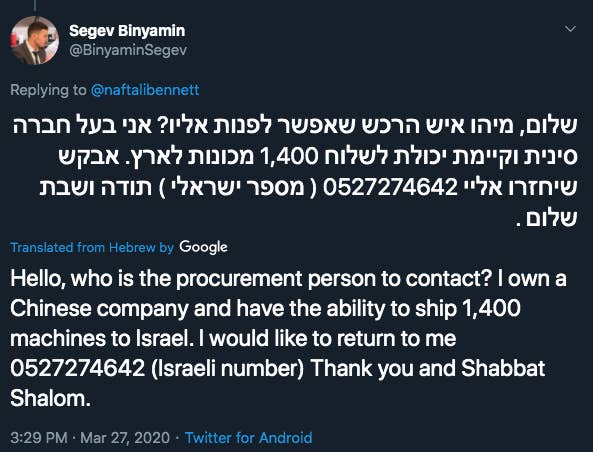The height and width of the screenshot is (452, 593).
Task: Click the last Hebrew line "שלום ."
Action: (546, 219)
